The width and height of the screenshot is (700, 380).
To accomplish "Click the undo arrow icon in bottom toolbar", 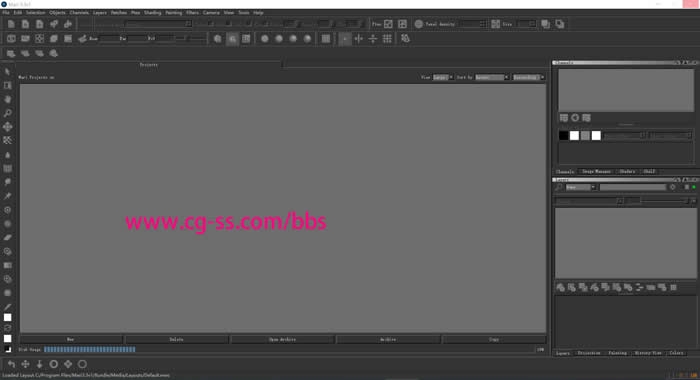I will [x=11, y=364].
